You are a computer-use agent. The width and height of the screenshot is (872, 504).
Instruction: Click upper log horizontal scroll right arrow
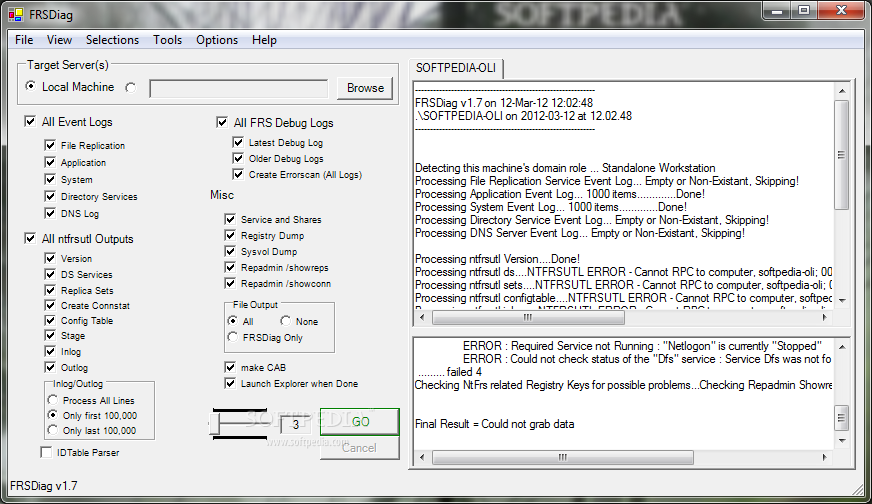tap(824, 317)
